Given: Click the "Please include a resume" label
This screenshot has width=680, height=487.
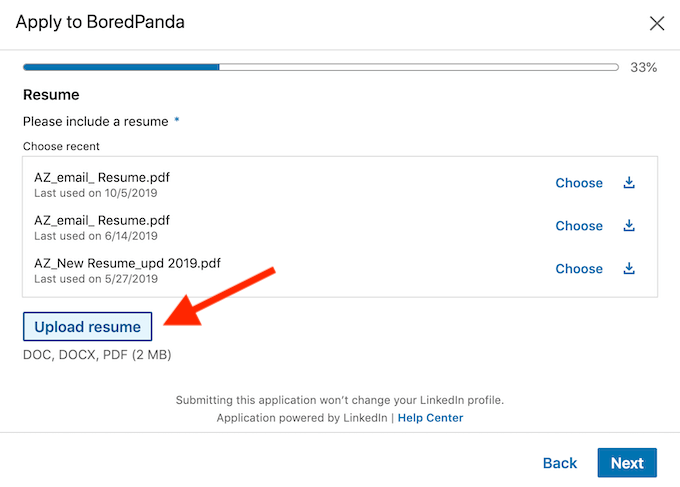Looking at the screenshot, I should [96, 121].
